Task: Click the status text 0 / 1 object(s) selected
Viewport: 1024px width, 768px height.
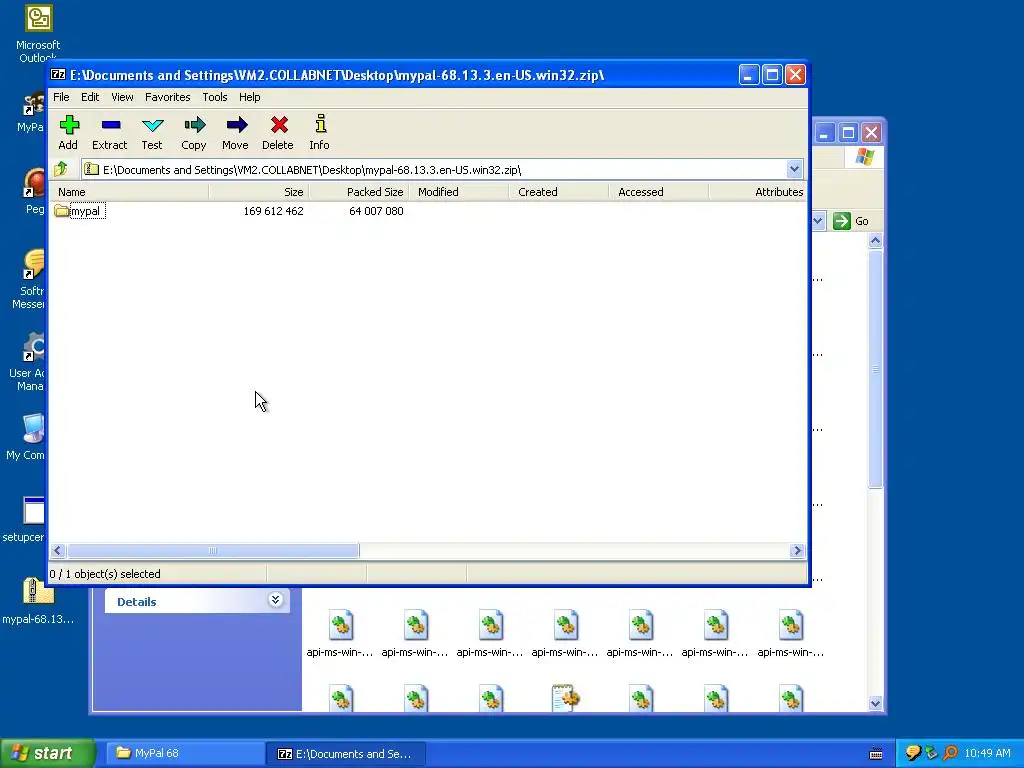Action: tap(105, 574)
